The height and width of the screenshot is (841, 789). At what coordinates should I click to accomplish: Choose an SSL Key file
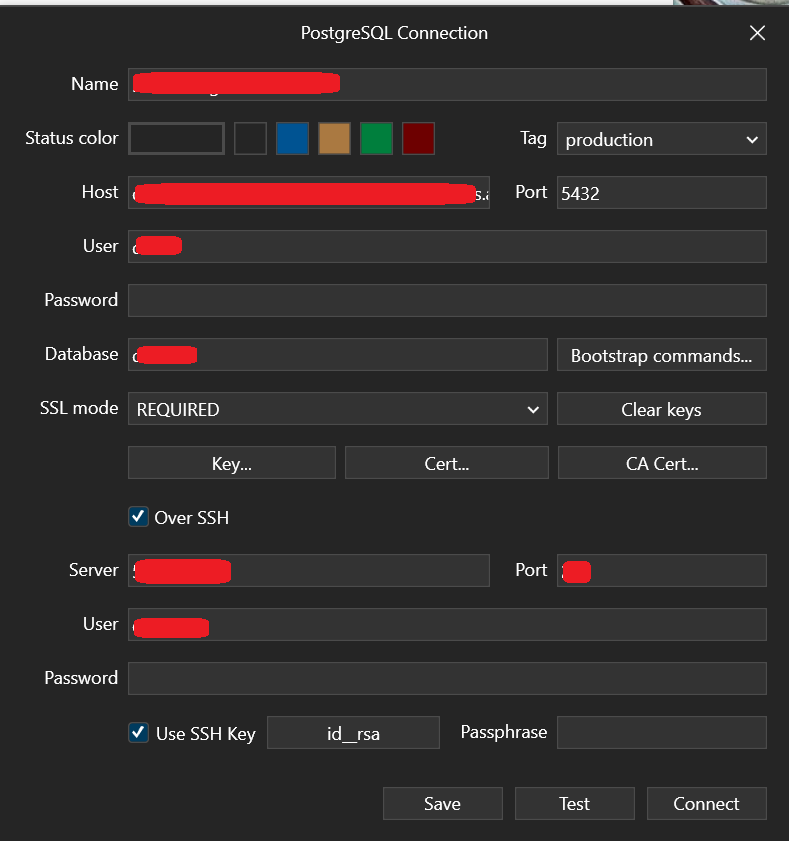[x=232, y=462]
